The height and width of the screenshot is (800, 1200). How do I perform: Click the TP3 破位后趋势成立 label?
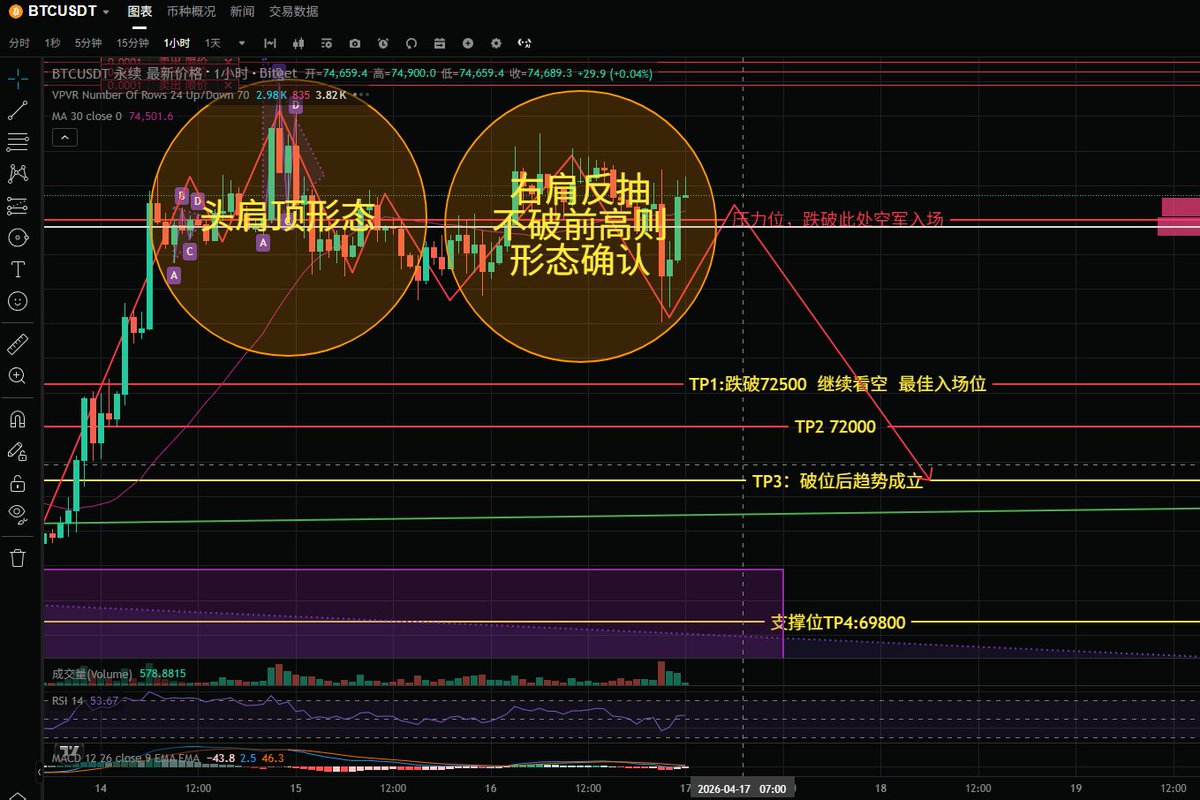click(x=837, y=481)
